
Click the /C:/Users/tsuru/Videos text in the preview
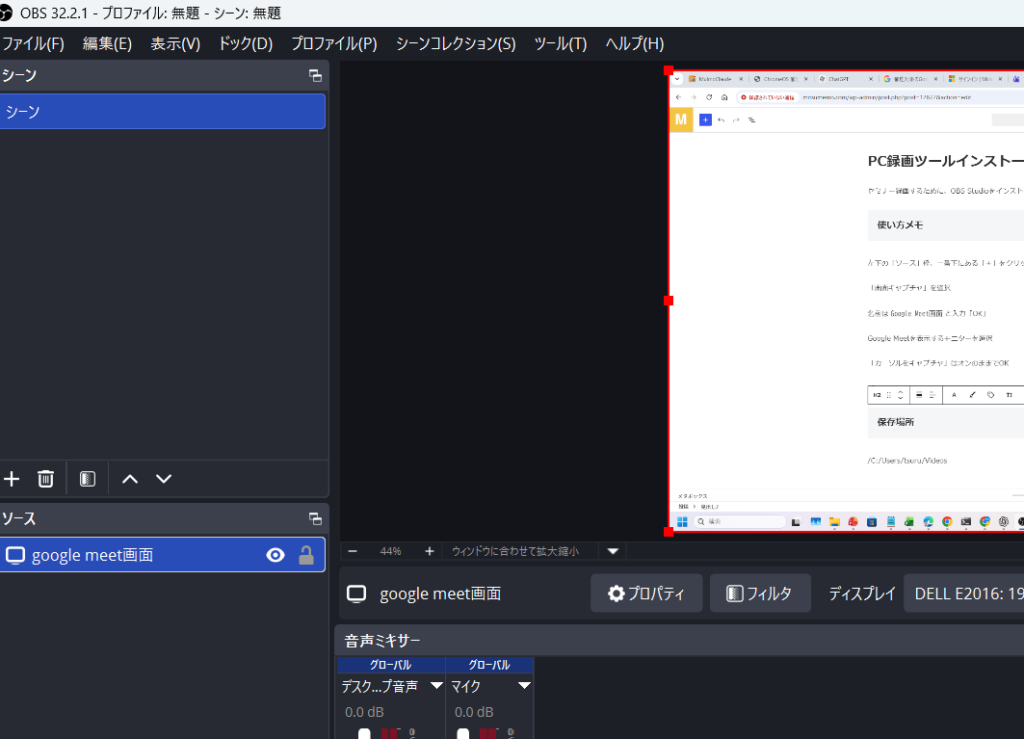point(907,461)
